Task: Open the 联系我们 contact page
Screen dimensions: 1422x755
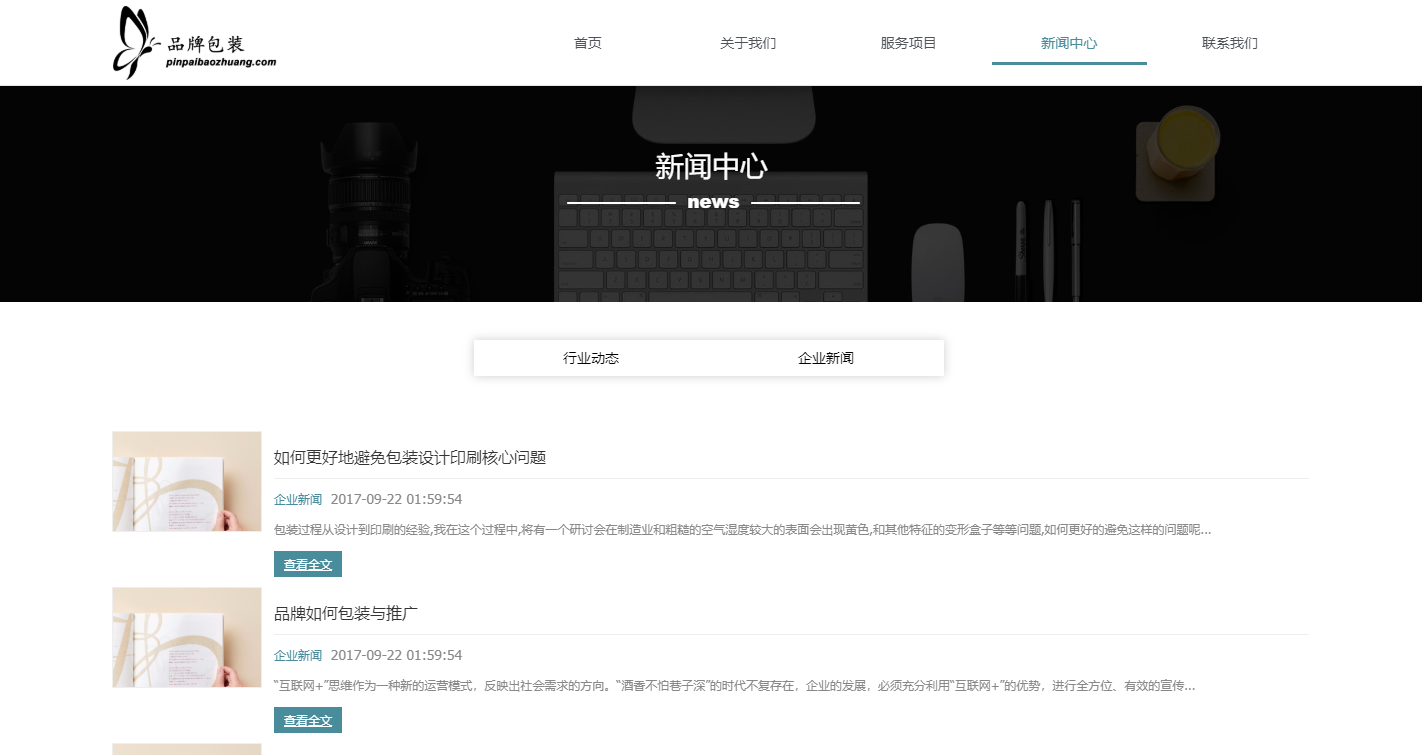Action: [1229, 43]
